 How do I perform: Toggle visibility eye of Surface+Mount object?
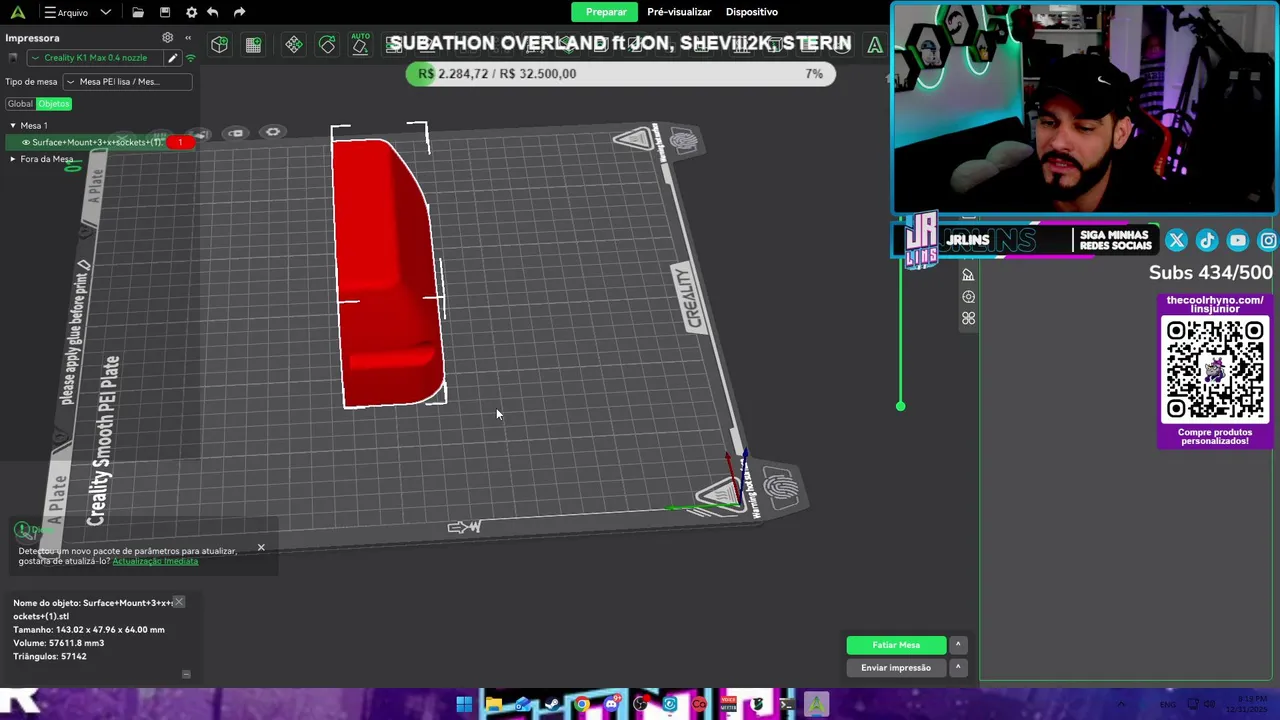tap(26, 142)
